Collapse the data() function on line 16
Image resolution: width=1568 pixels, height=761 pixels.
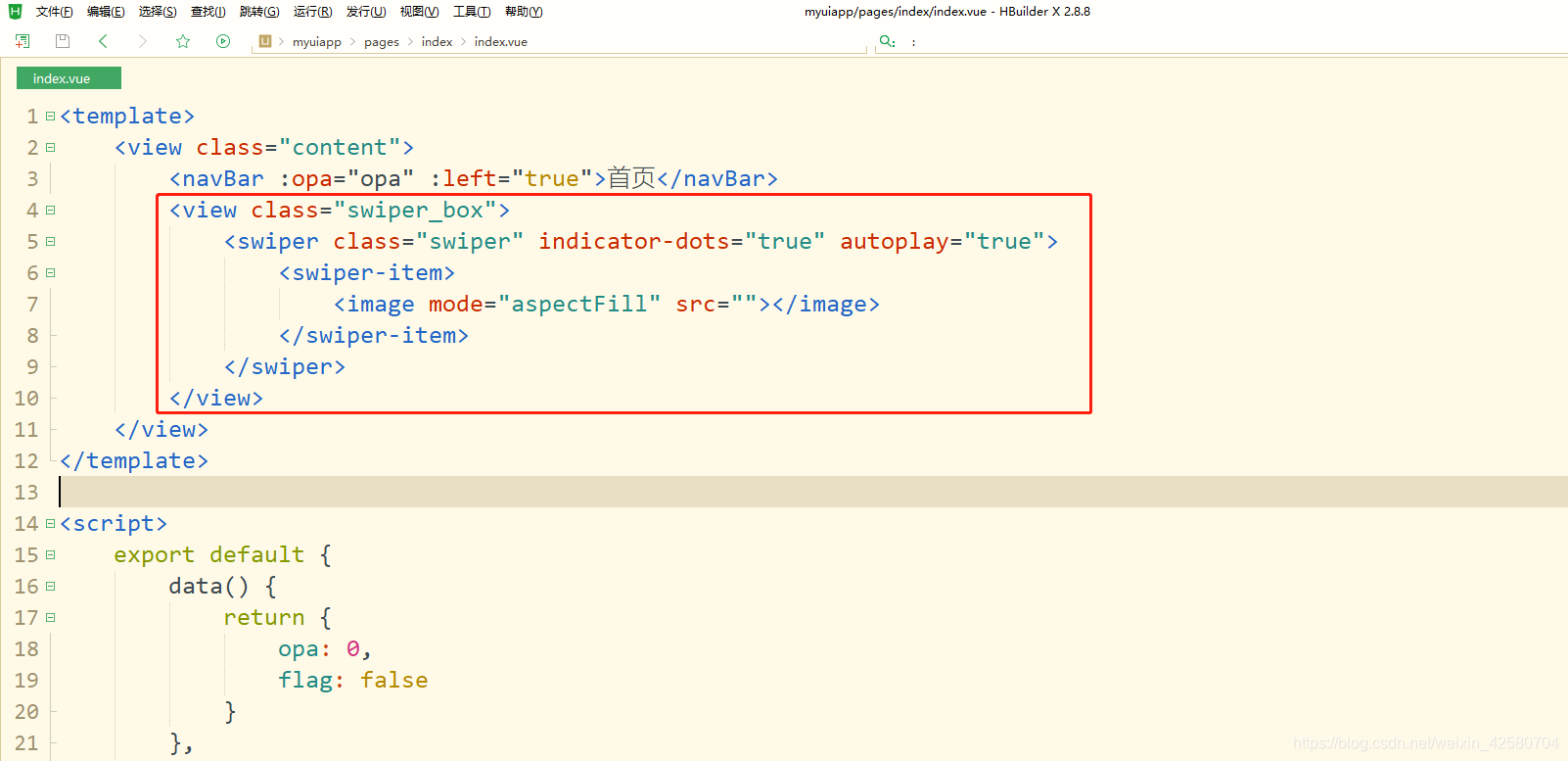coord(51,587)
